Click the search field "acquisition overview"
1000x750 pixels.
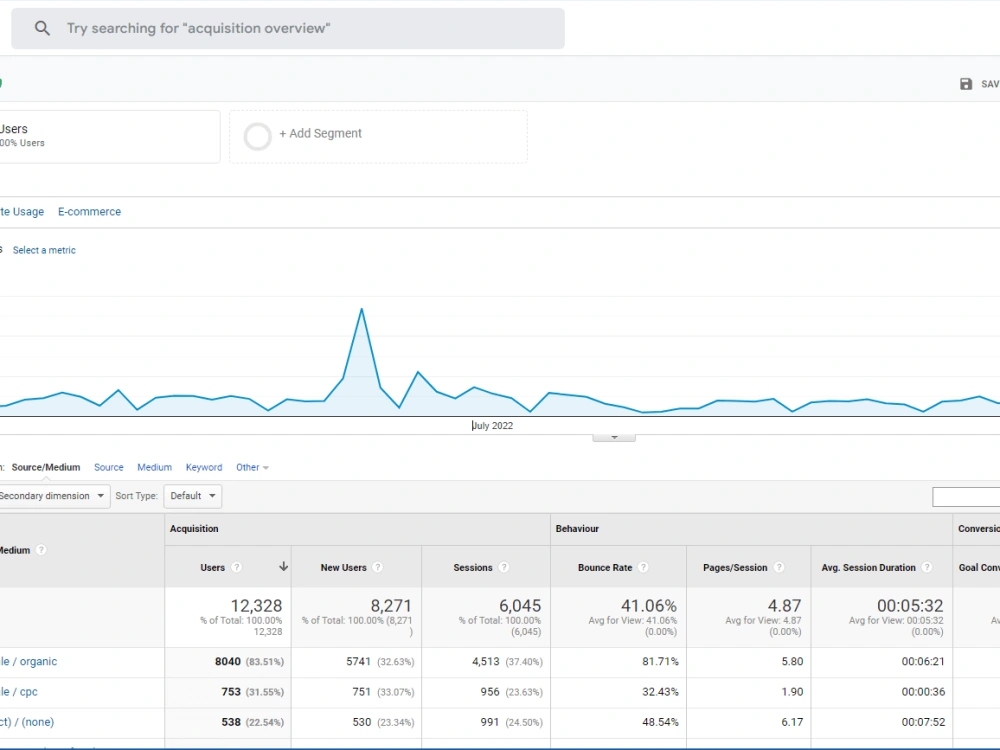pyautogui.click(x=288, y=29)
